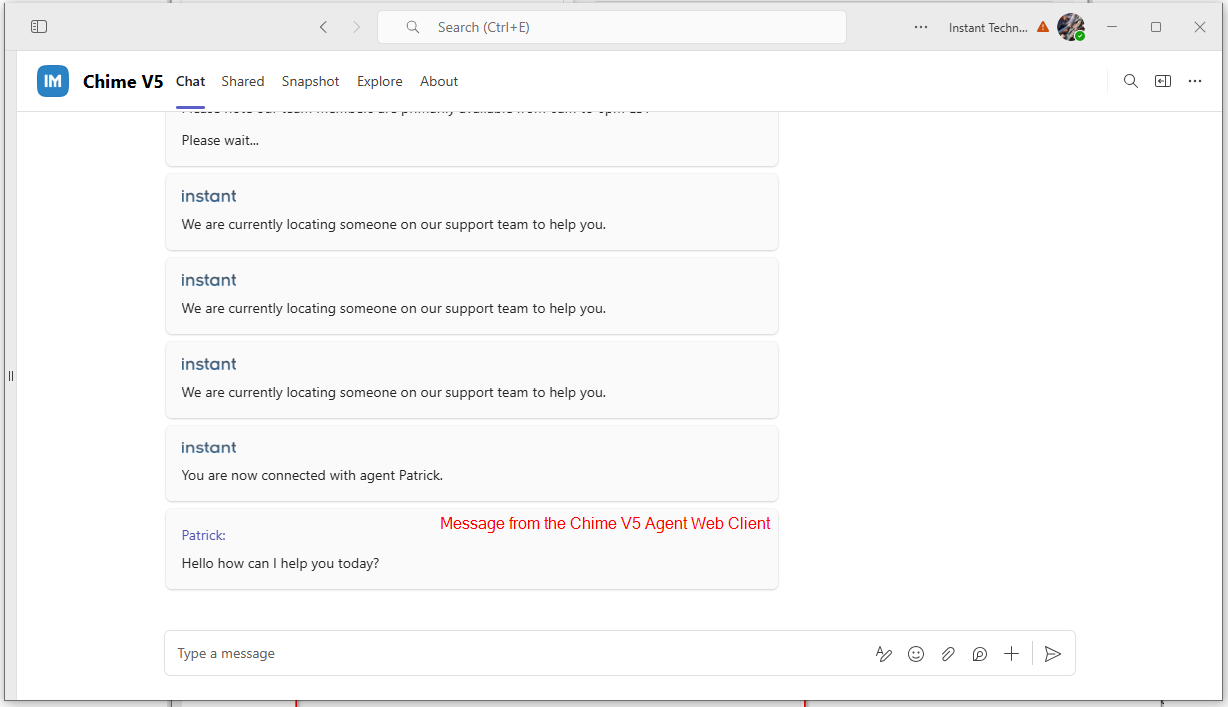The image size is (1228, 707).
Task: Click the Chime V5 IM app logo
Action: [x=53, y=81]
